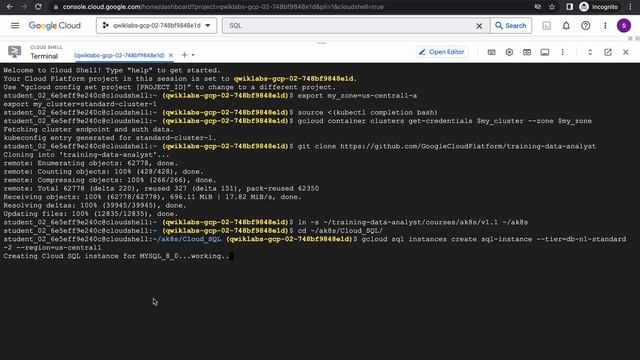Screen dimensions: 640x360
Task: Open session information icon
Action: click(x=545, y=52)
